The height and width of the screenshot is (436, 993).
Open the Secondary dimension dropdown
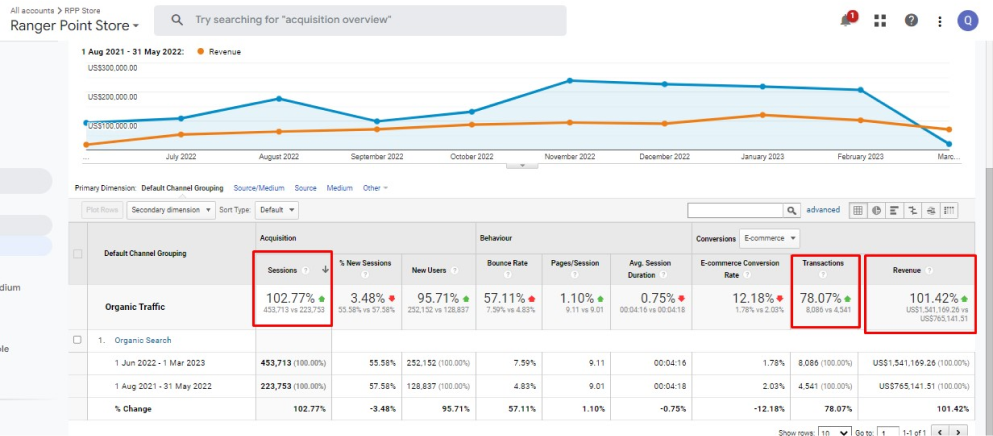click(171, 210)
